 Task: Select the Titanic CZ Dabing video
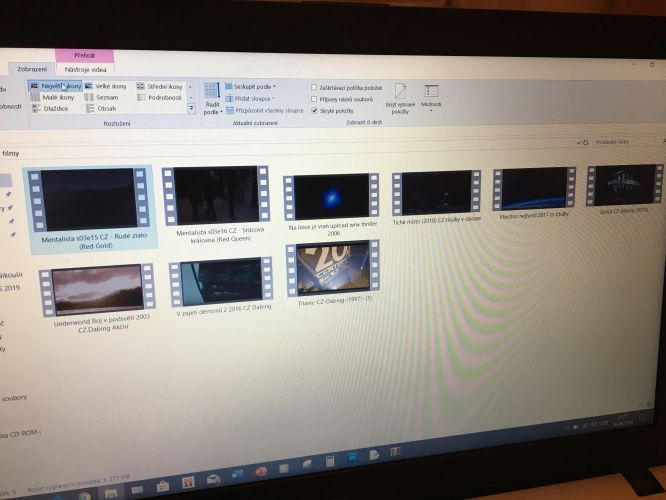point(333,274)
